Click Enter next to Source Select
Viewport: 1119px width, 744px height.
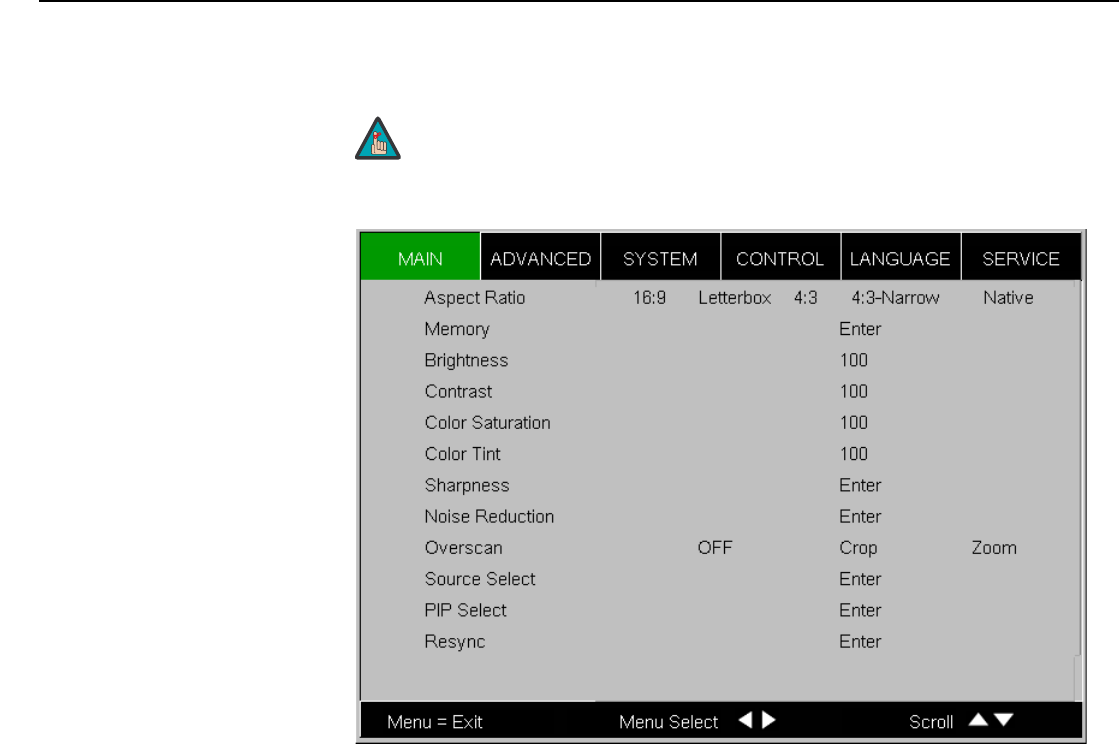(860, 579)
